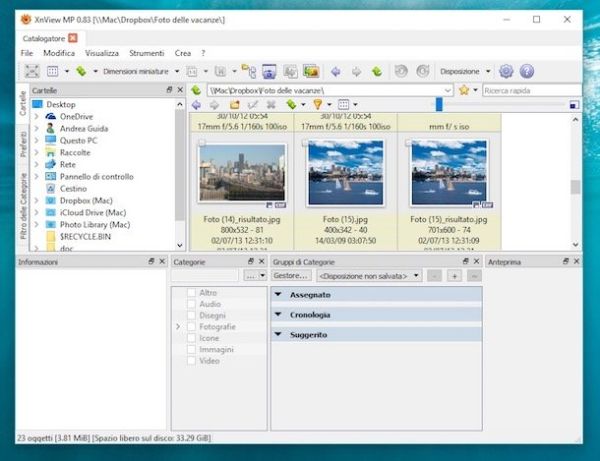Click the red delete X icon
This screenshot has width=600, height=461.
coord(271,104)
